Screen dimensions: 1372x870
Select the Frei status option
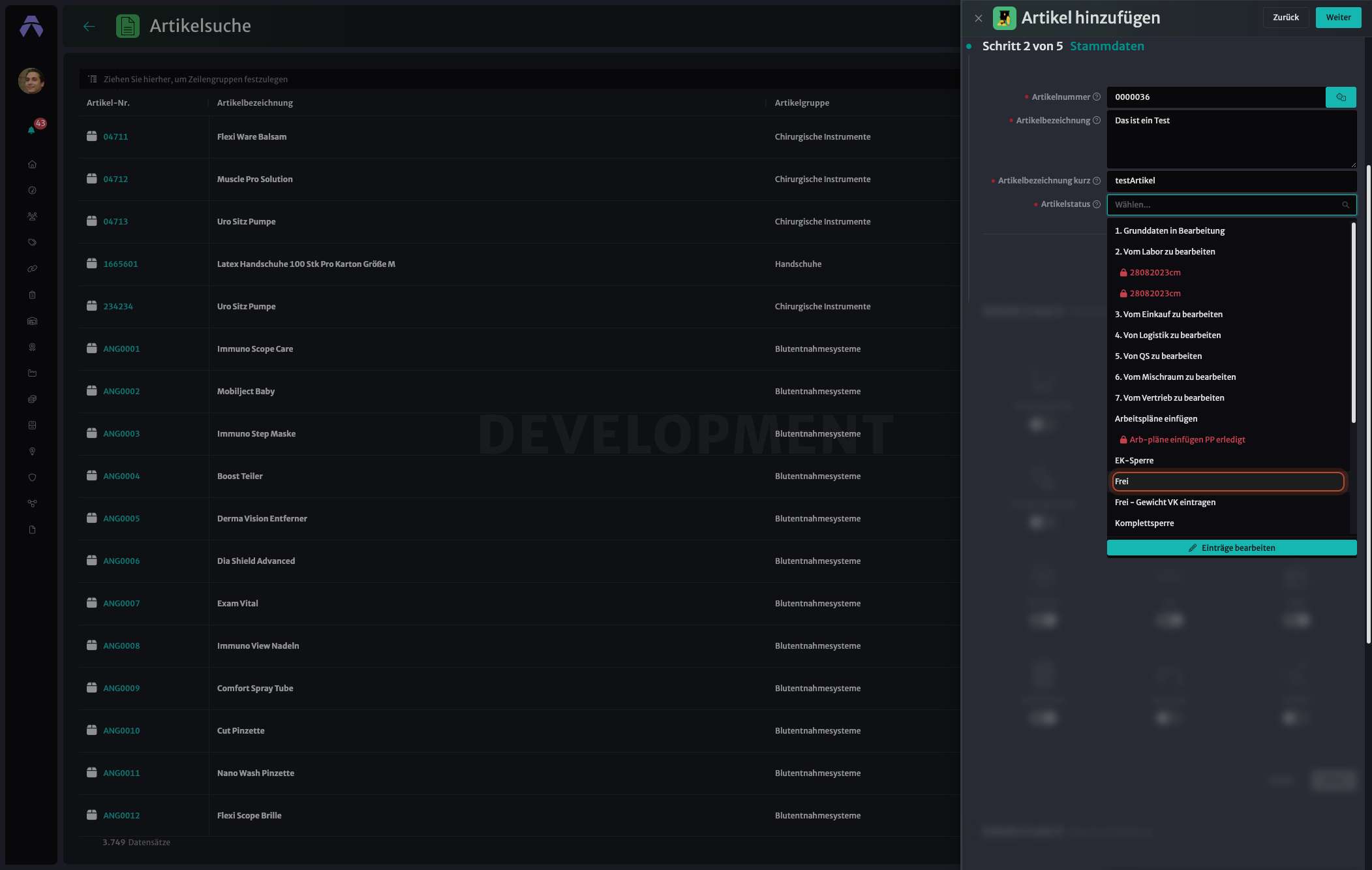1228,482
